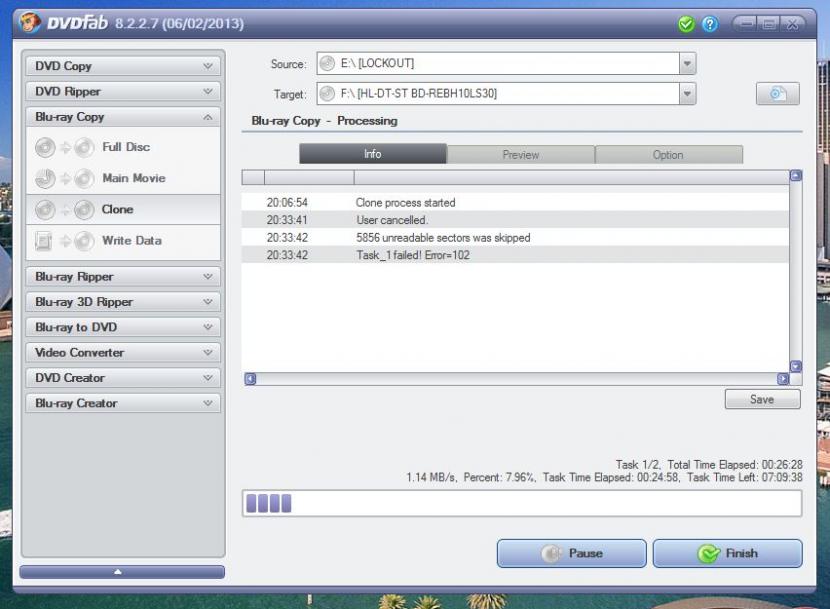Click the log table's time column header
The width and height of the screenshot is (830, 609).
point(309,177)
